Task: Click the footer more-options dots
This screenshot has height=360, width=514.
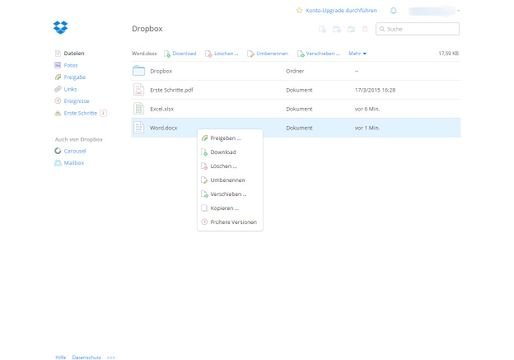Action: point(111,357)
